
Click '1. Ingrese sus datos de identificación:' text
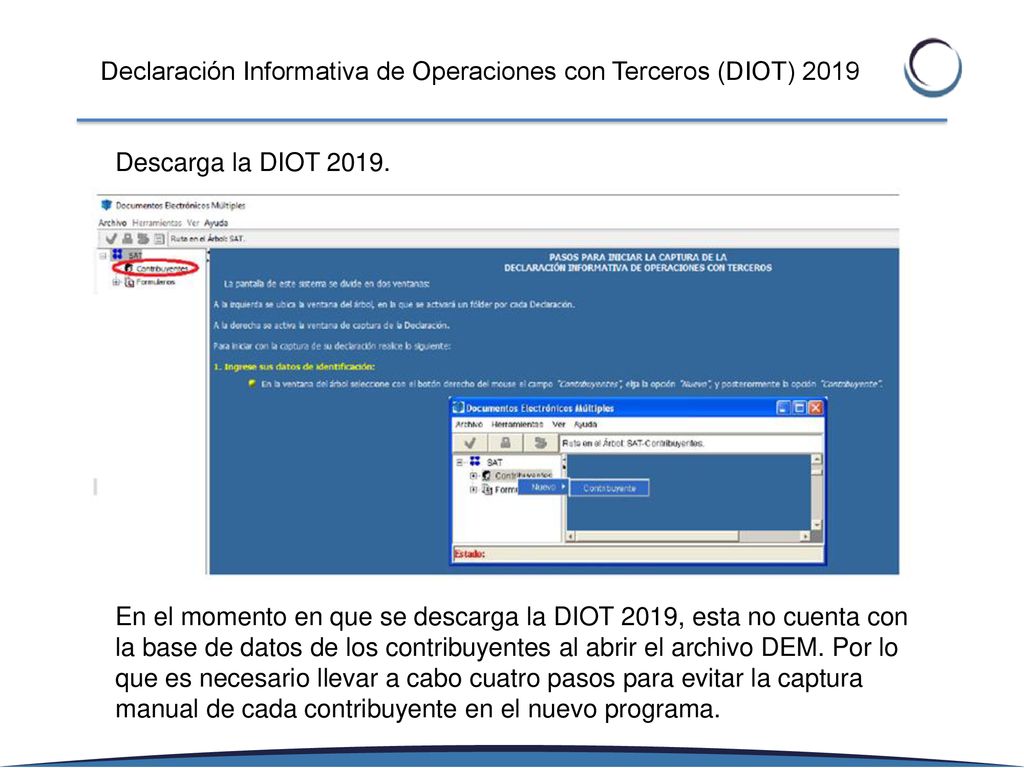tap(294, 367)
